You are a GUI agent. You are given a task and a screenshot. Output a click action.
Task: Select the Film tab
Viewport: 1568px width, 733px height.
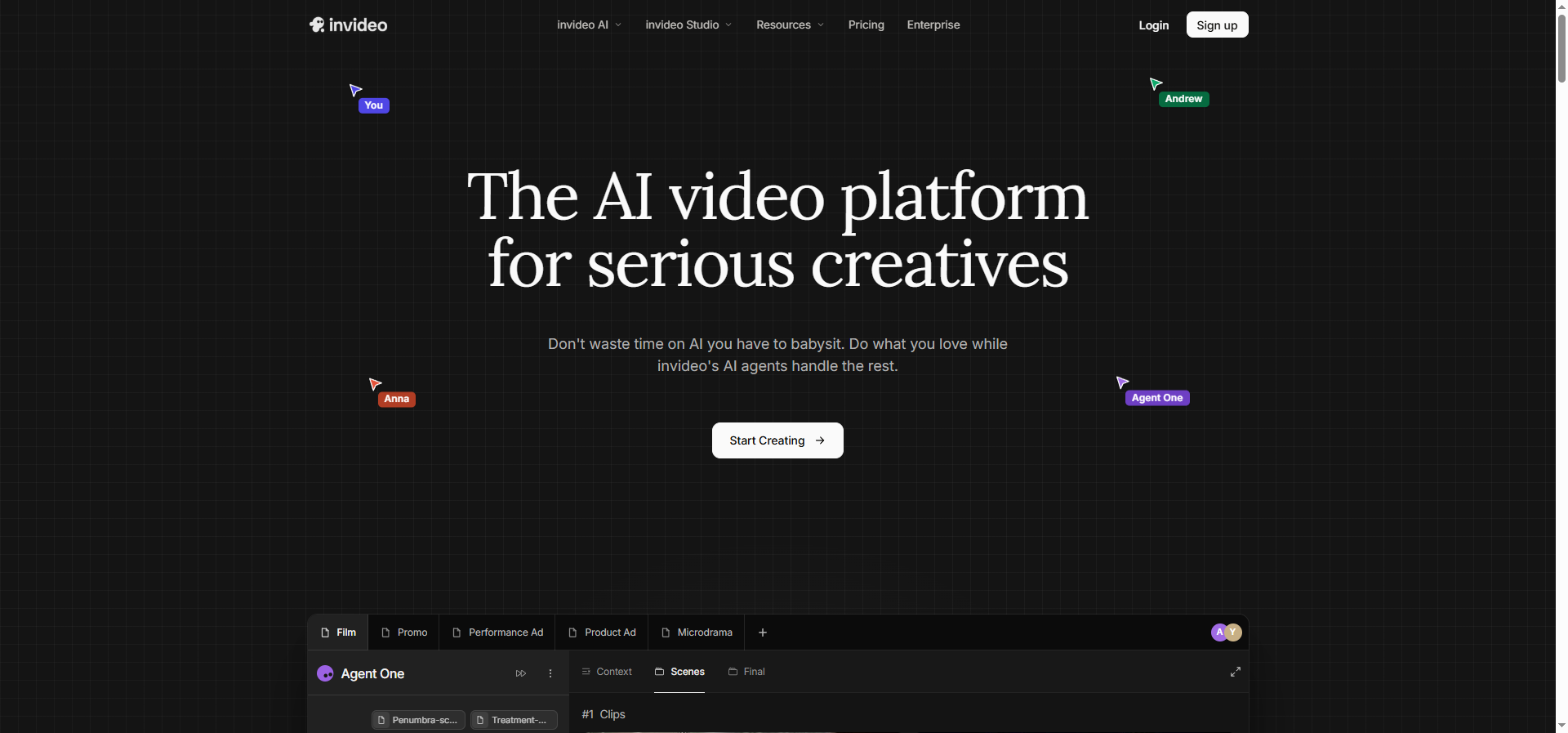click(x=338, y=632)
